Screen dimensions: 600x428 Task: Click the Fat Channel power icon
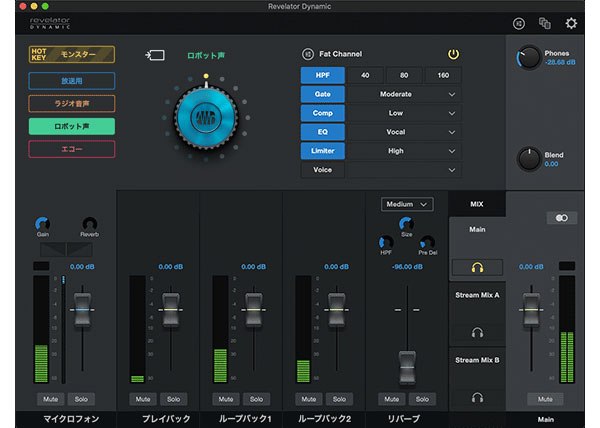pos(453,54)
